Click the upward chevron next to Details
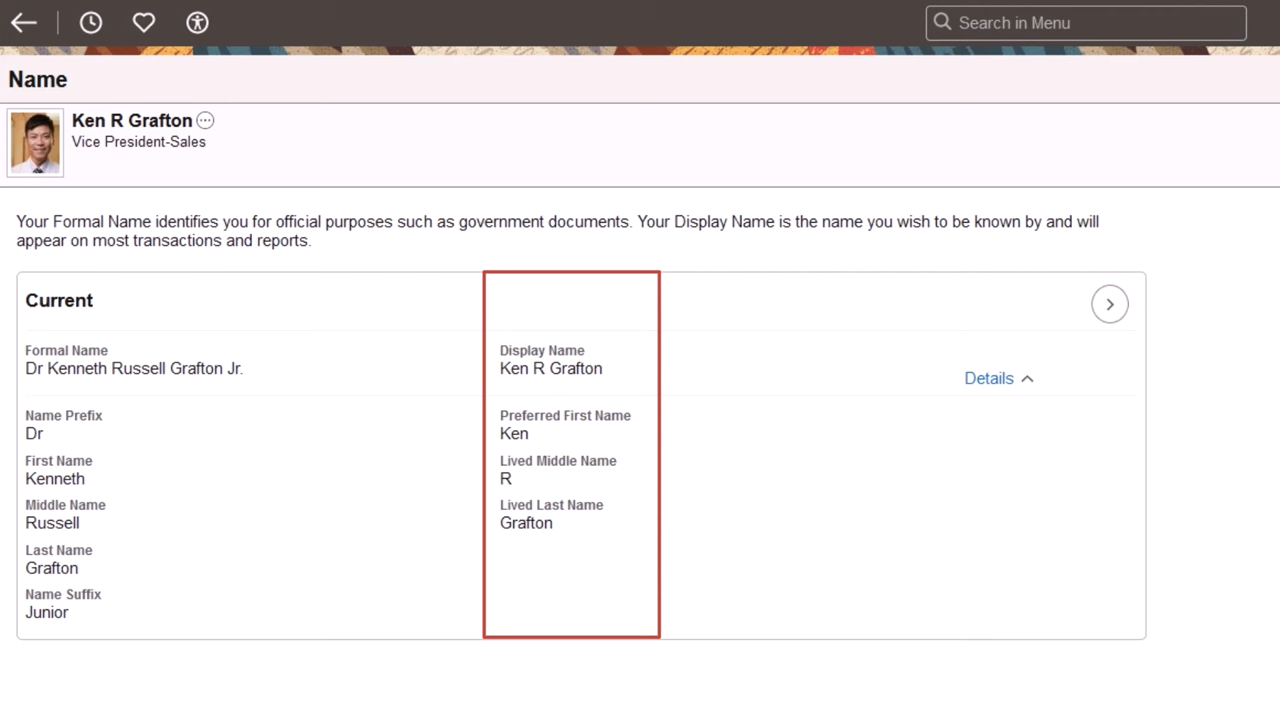1280x720 pixels. tap(1026, 378)
